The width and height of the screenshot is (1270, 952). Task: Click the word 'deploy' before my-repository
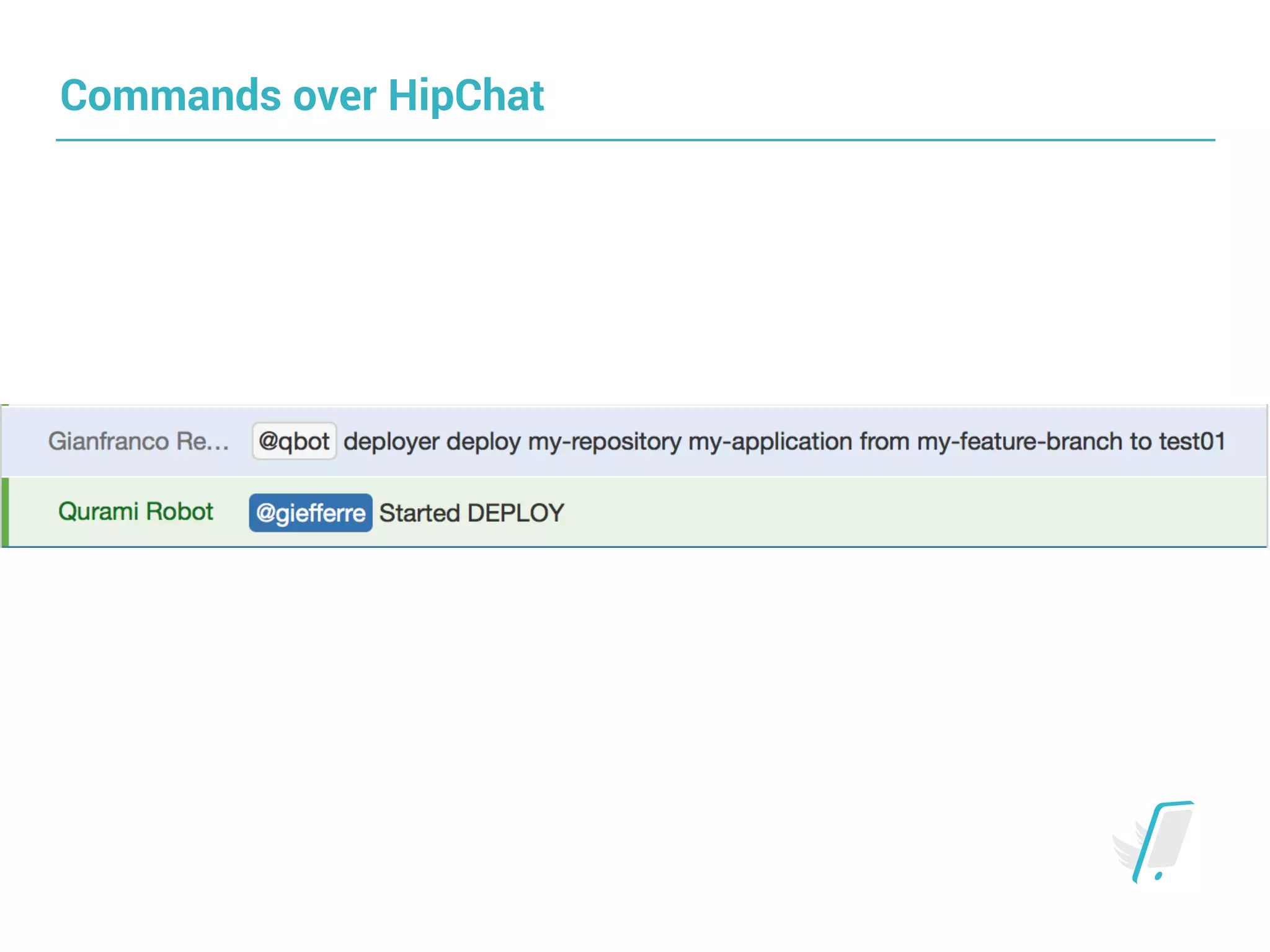[483, 441]
